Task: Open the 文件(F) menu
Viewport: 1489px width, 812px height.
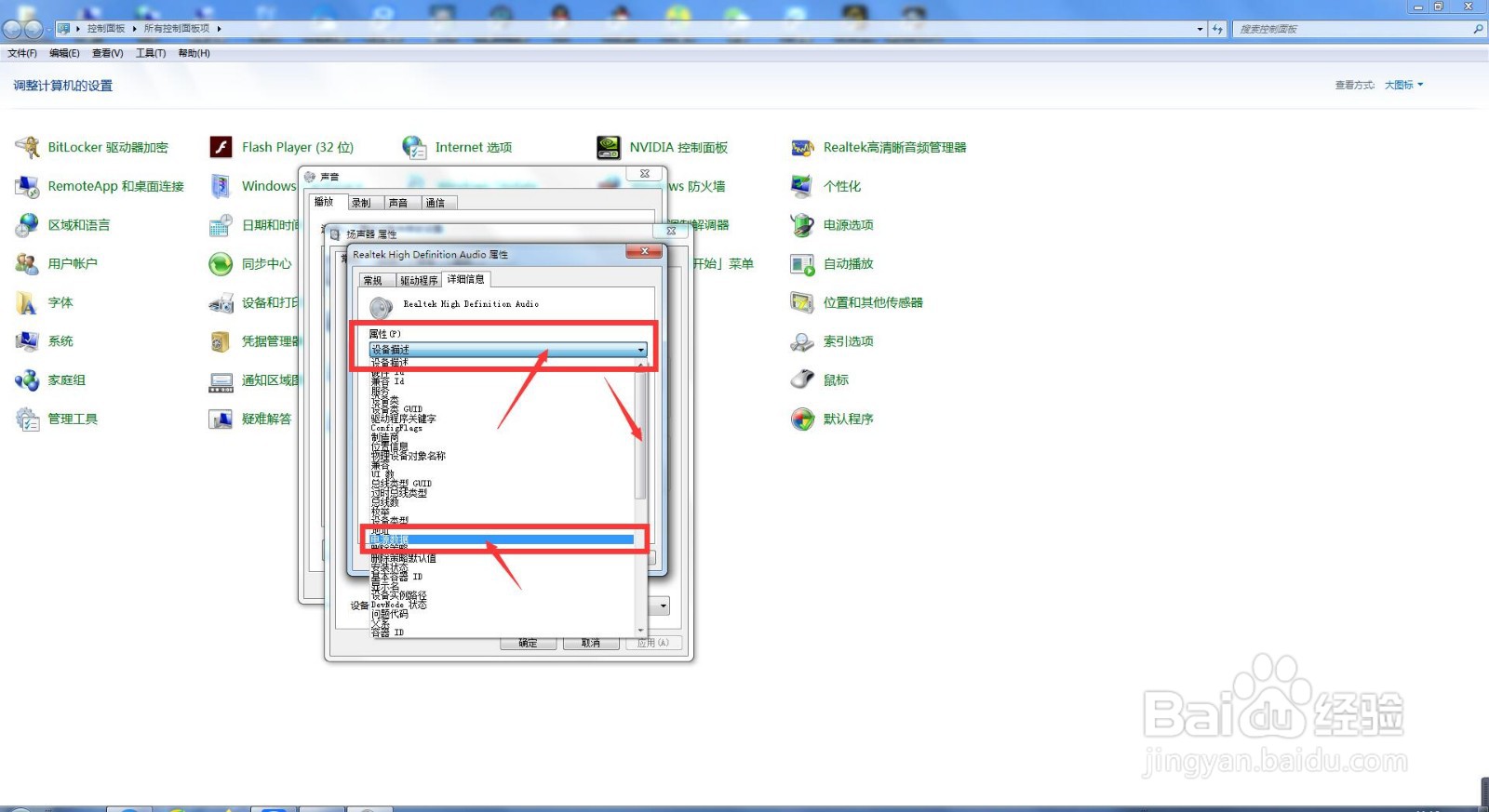Action: (22, 53)
